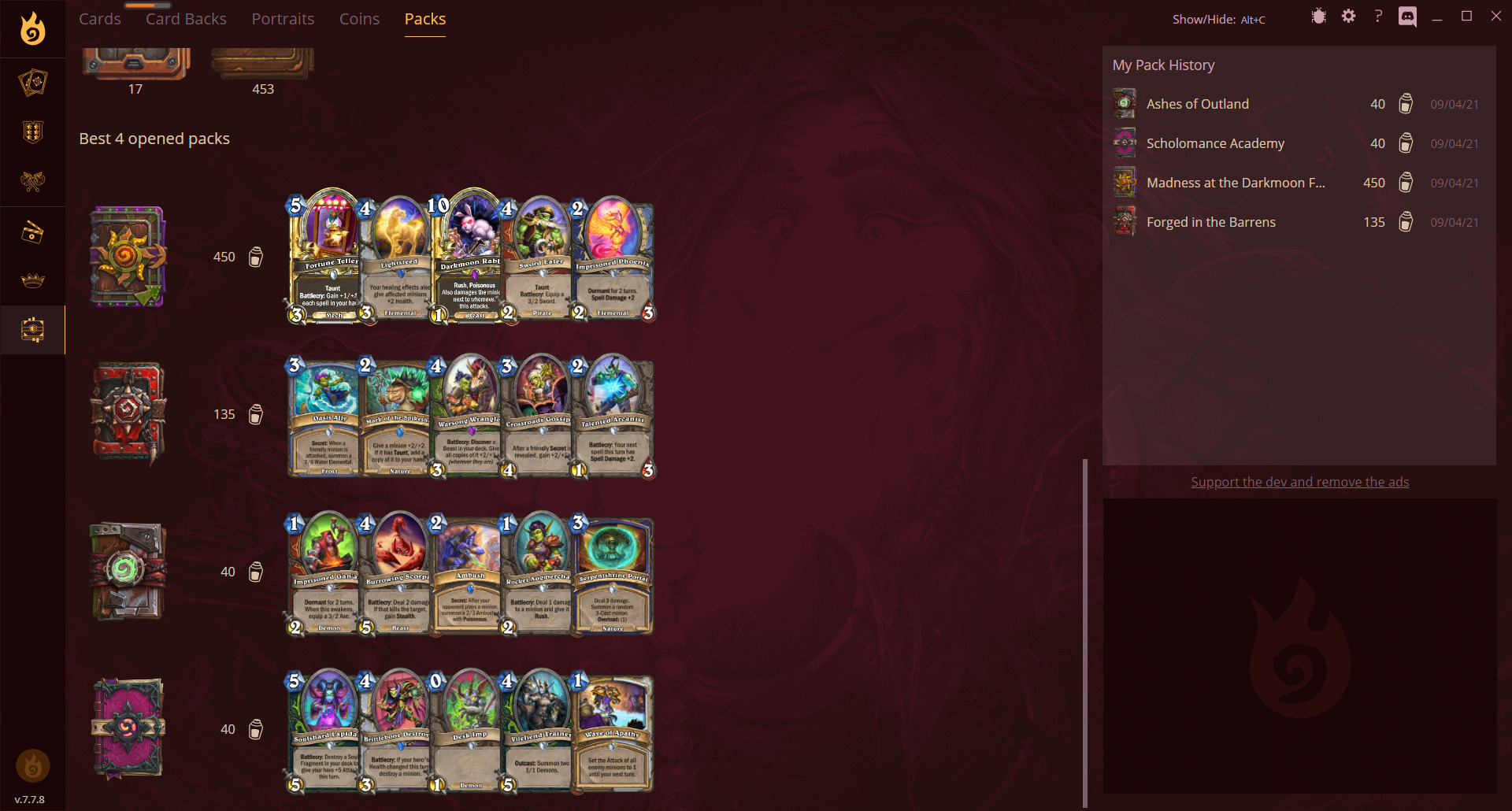Select the crown icon in sidebar
The width and height of the screenshot is (1512, 811).
32,280
